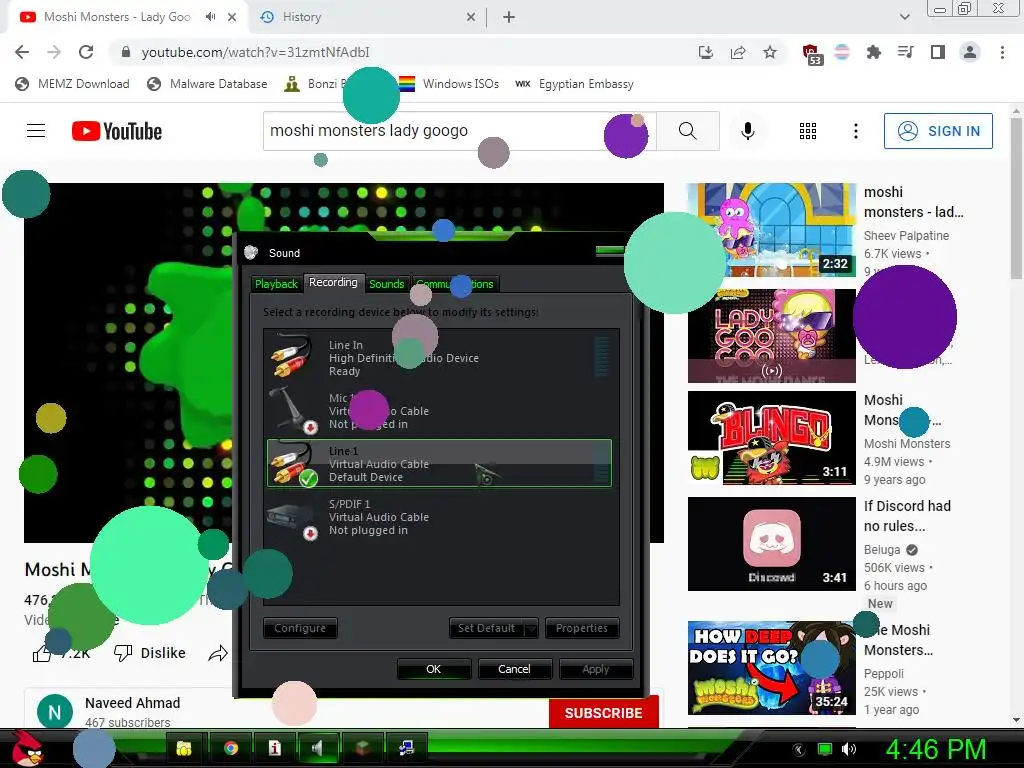Open the Malware Database bookmark
This screenshot has height=768, width=1024.
pyautogui.click(x=208, y=84)
